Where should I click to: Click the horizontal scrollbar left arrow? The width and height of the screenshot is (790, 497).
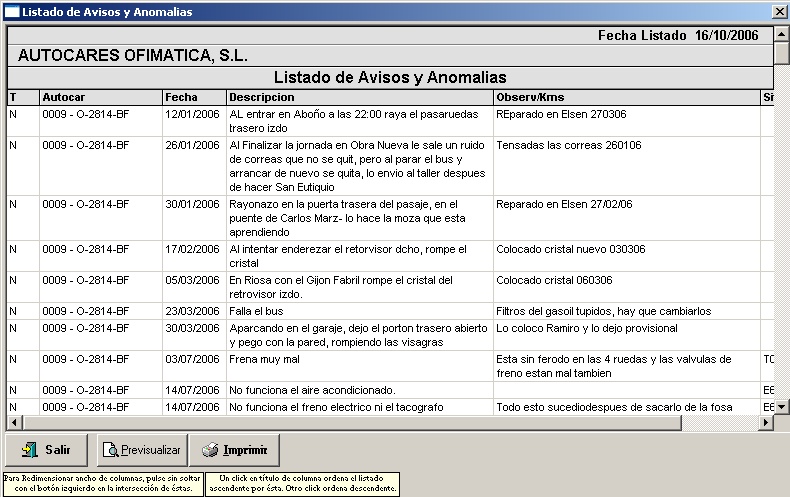pyautogui.click(x=14, y=422)
